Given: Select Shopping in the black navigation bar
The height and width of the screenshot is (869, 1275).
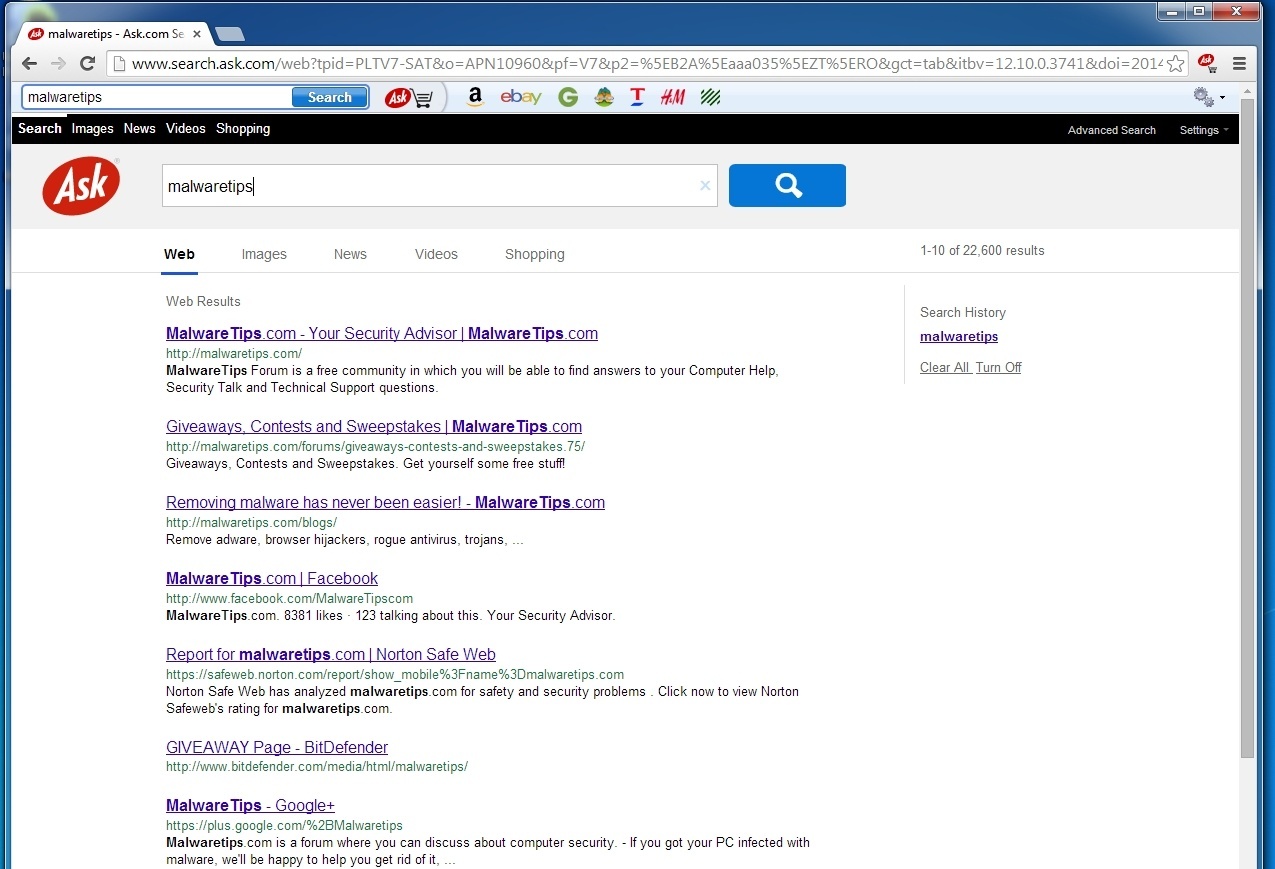Looking at the screenshot, I should point(243,128).
